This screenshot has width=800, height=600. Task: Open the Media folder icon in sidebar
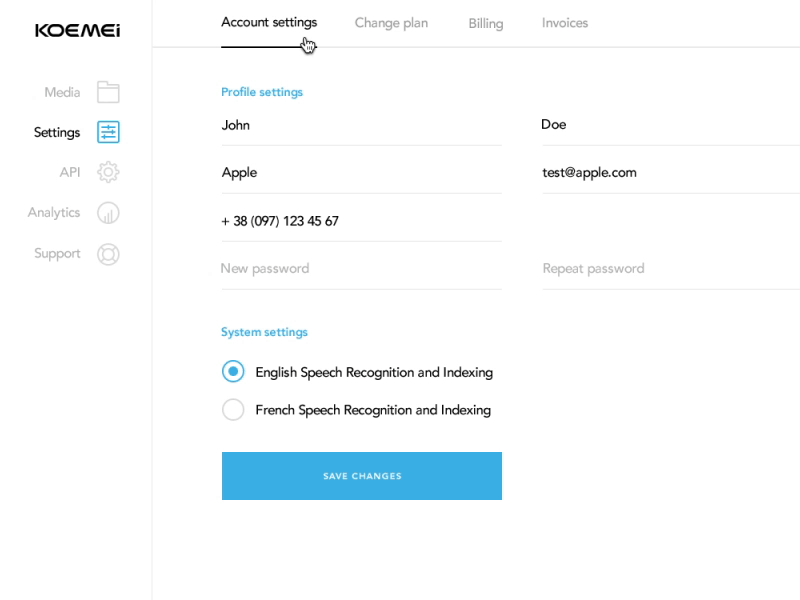click(x=108, y=91)
